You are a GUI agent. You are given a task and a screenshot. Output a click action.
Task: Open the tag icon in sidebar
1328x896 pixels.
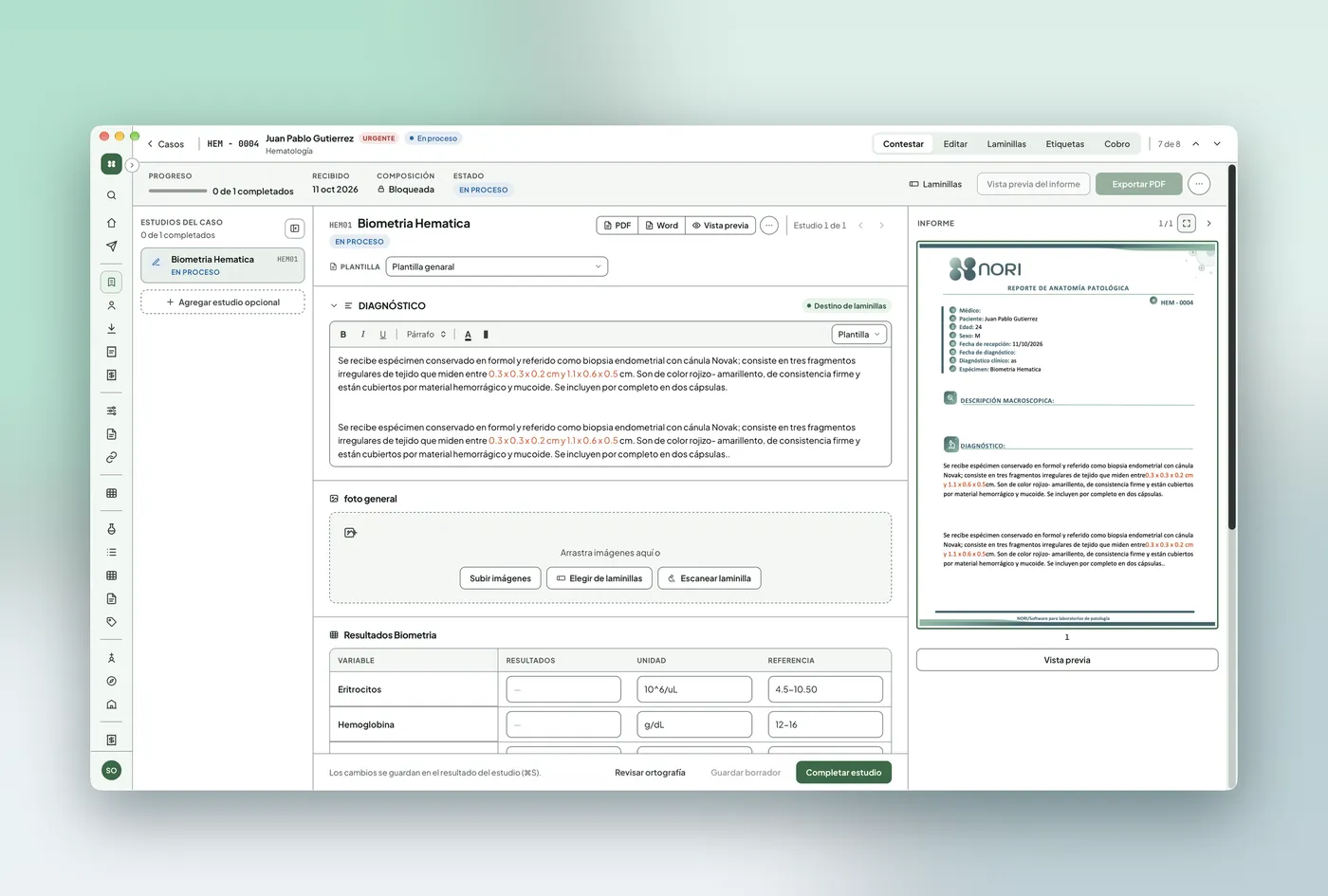tap(111, 622)
